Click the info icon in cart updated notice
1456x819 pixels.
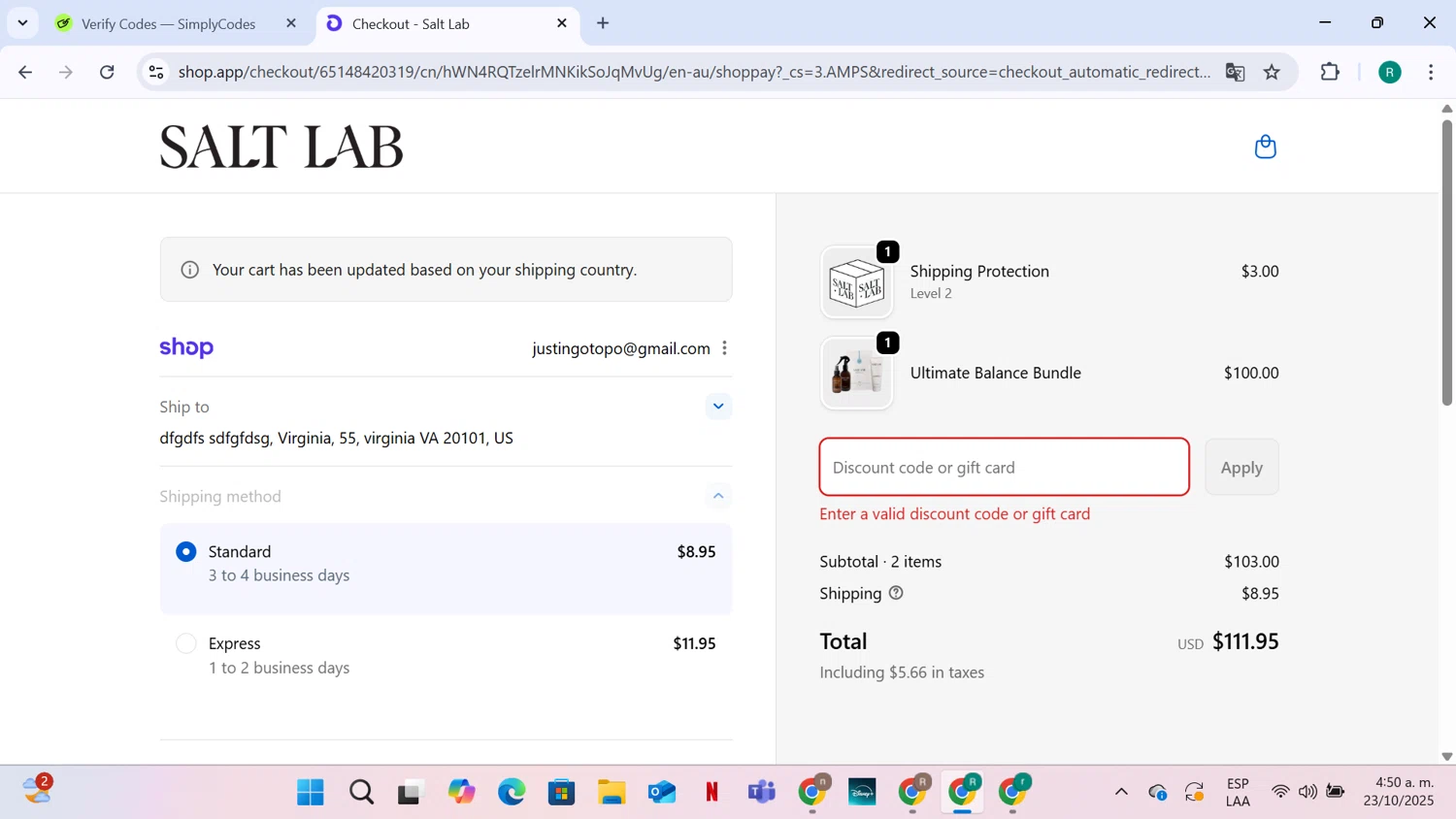[x=190, y=270]
